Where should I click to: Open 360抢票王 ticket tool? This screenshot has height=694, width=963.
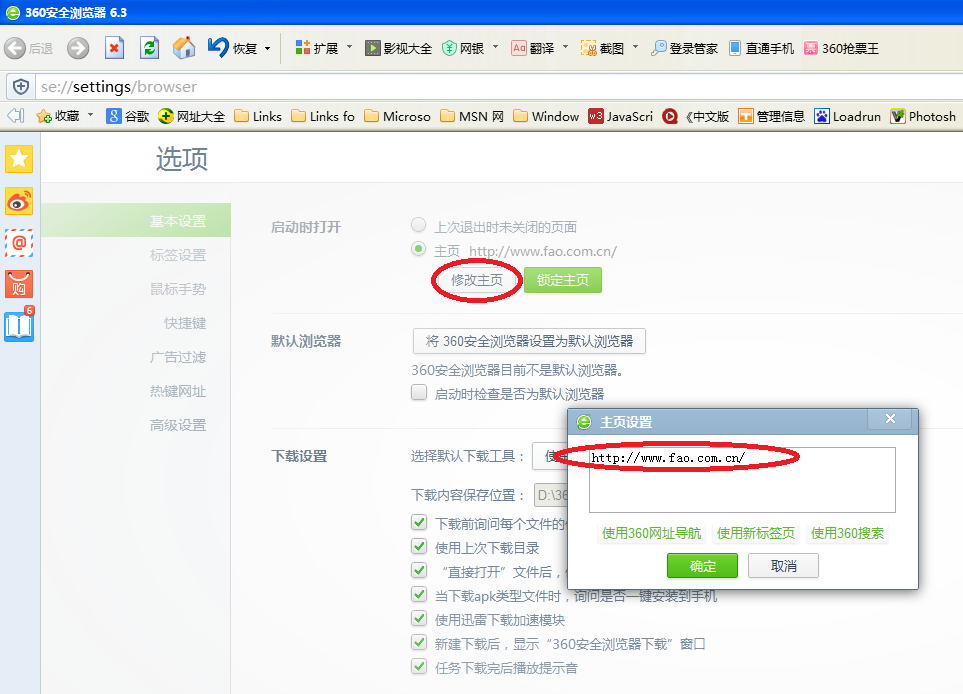(x=841, y=48)
